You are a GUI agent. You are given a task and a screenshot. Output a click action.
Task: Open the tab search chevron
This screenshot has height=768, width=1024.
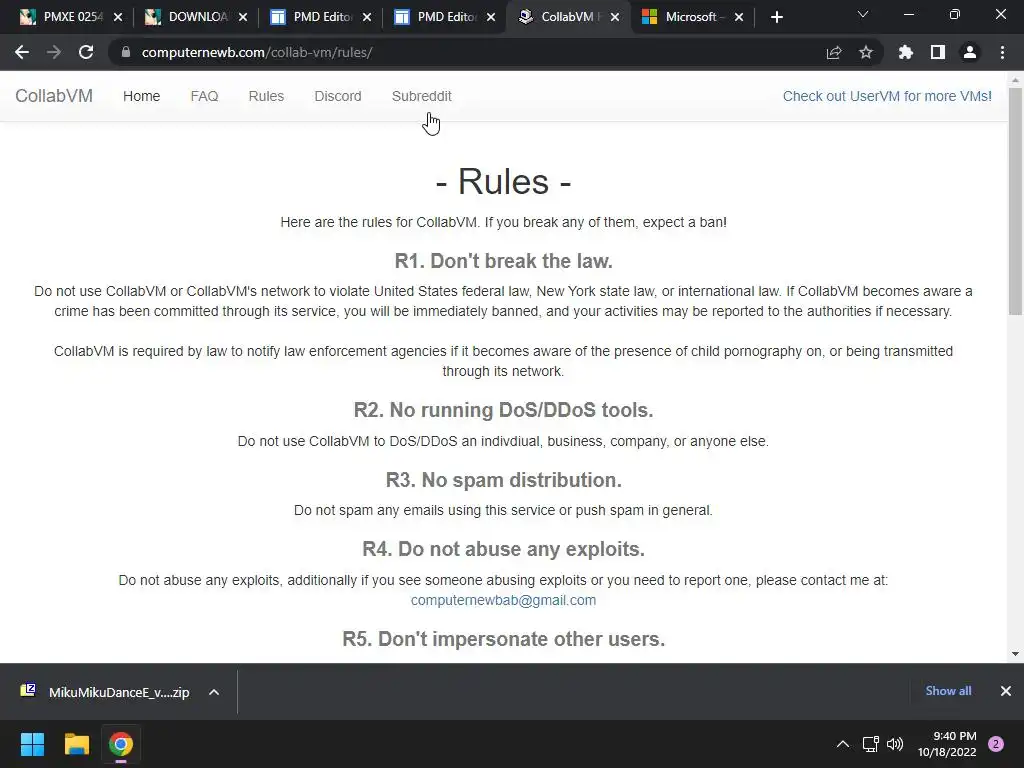(863, 14)
